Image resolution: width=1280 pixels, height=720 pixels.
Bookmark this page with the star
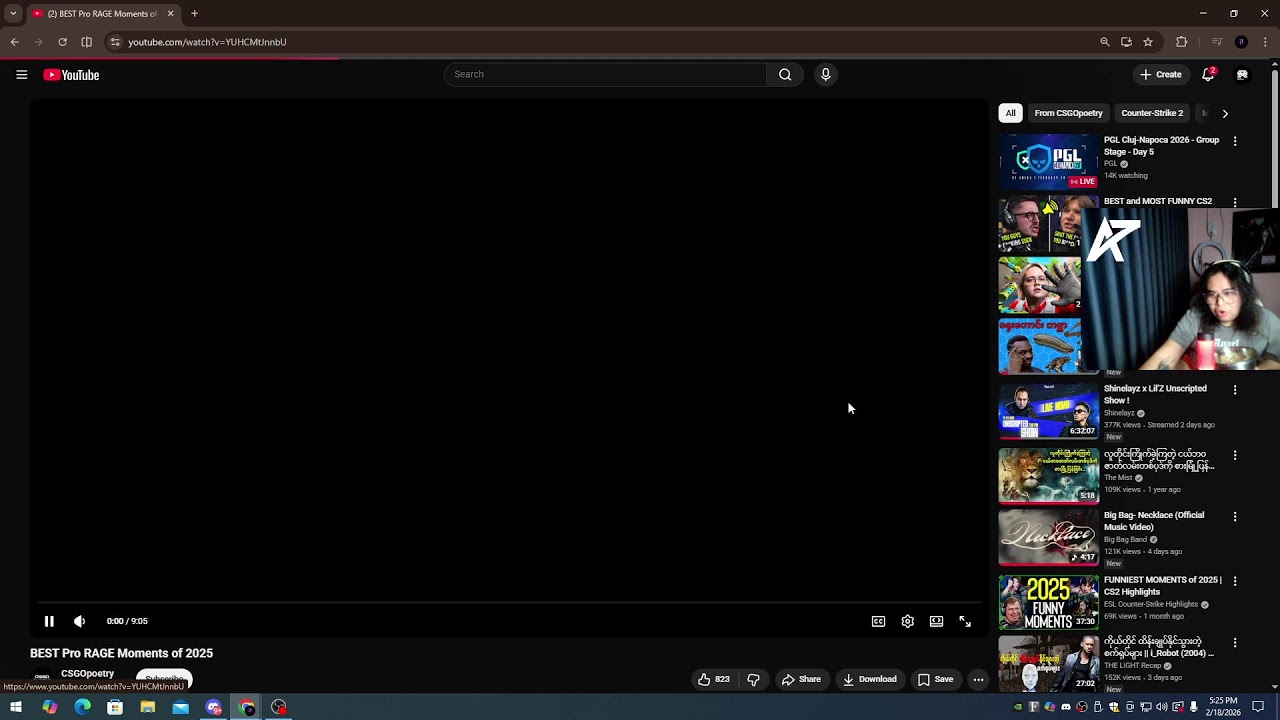point(1148,42)
